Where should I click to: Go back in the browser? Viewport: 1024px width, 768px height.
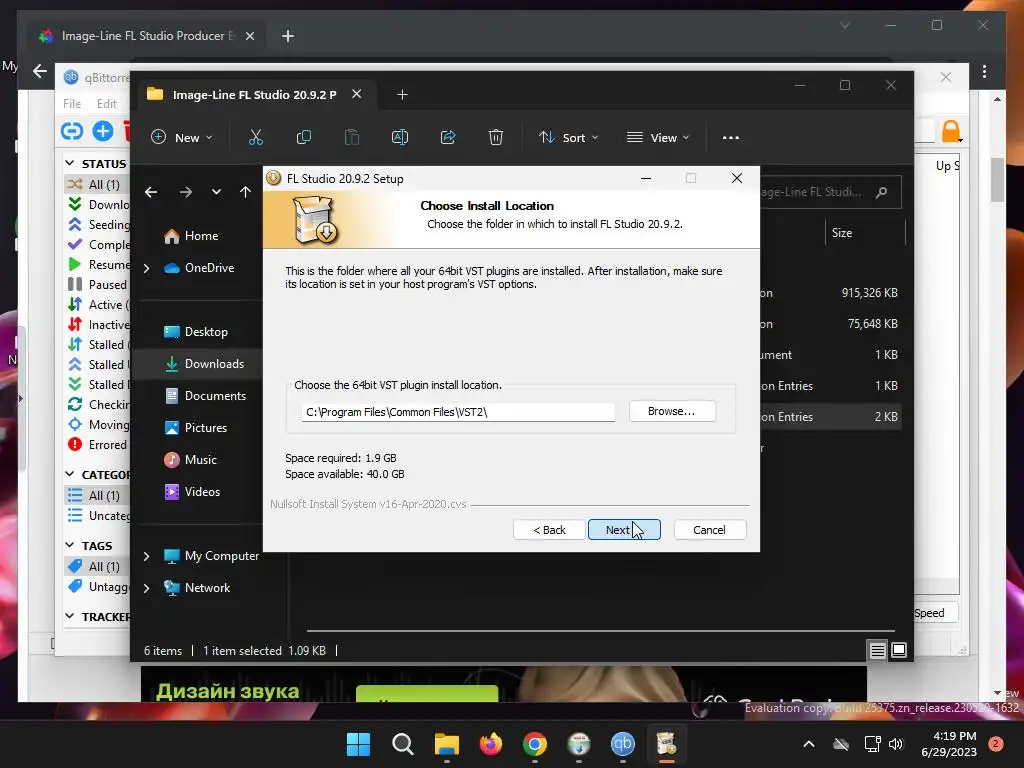coord(40,71)
